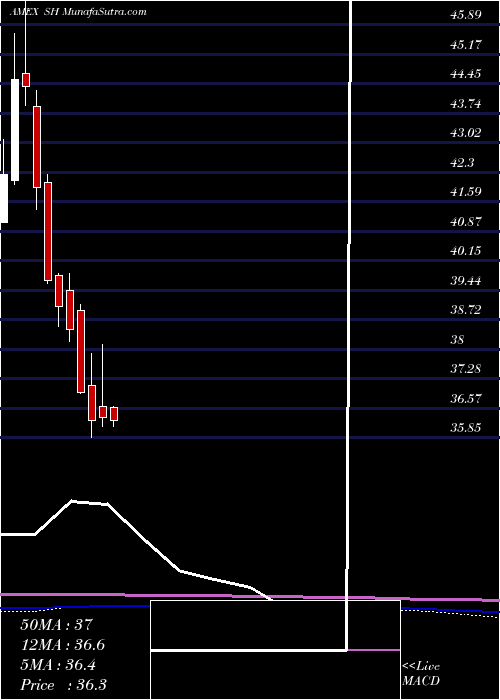Select the 45.89 price axis label
This screenshot has width=500, height=700.
coord(466,15)
